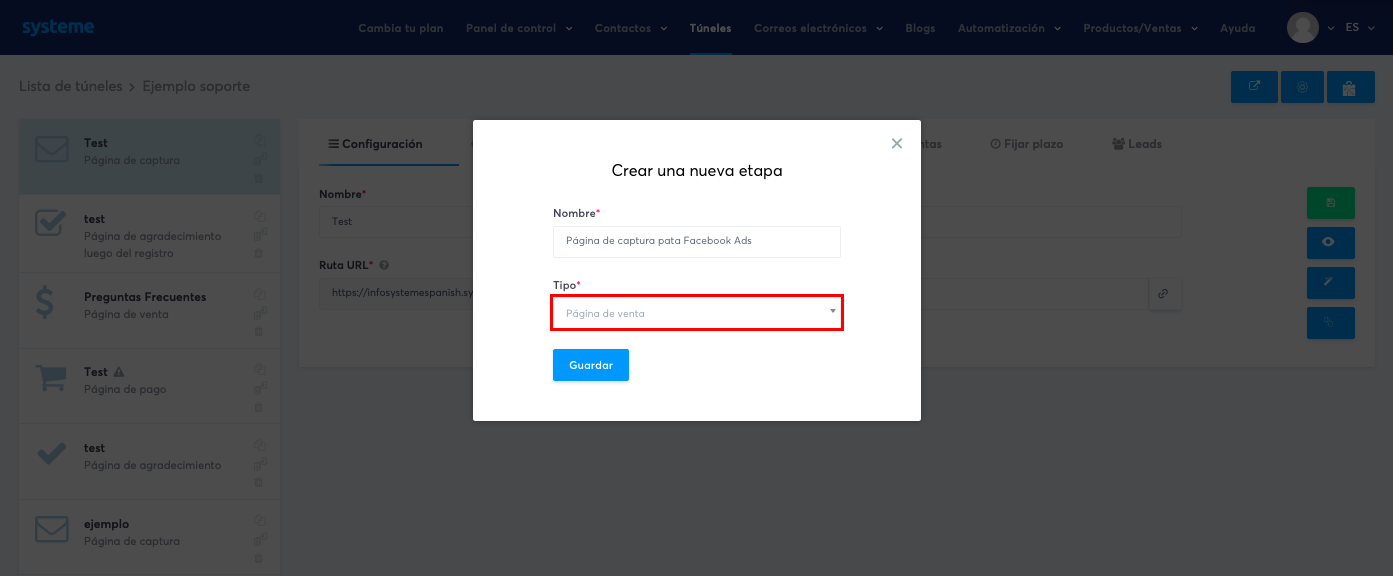This screenshot has width=1393, height=576.
Task: Open the Correos electrónicos menu
Action: tap(811, 28)
